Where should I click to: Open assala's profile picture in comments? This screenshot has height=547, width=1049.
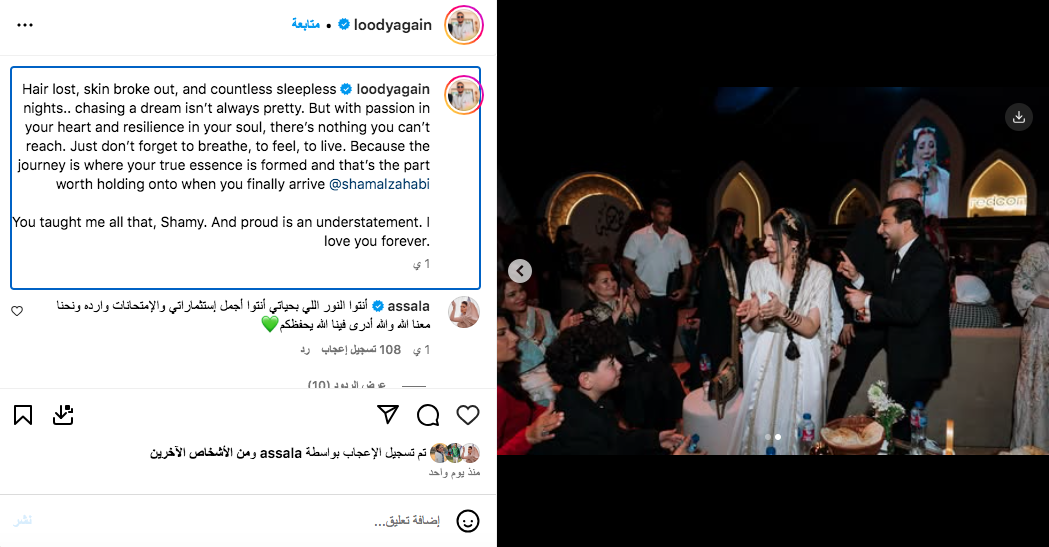464,312
